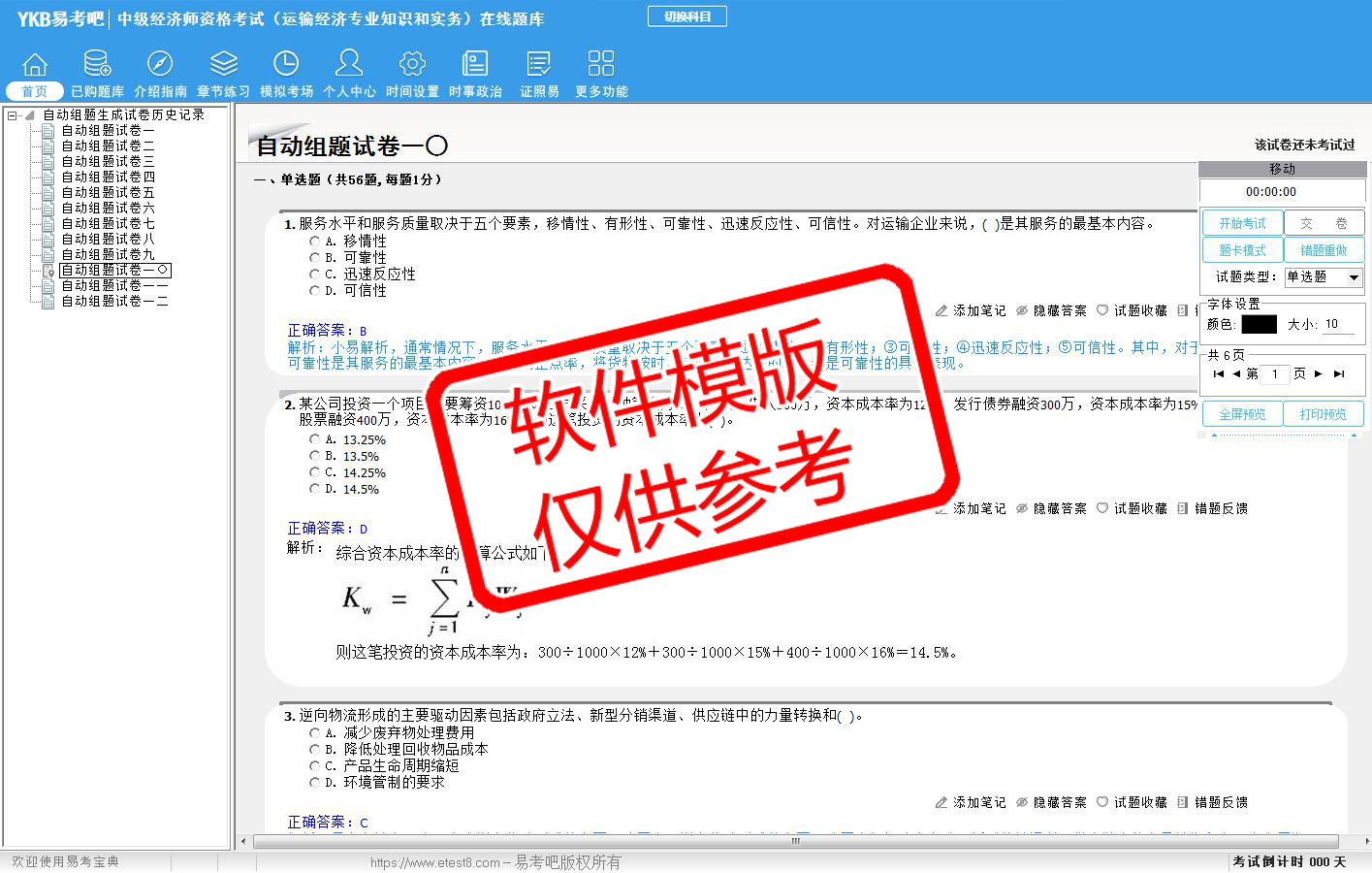Open 更多功能 grid icon
This screenshot has width=1372, height=873.
coord(601,64)
